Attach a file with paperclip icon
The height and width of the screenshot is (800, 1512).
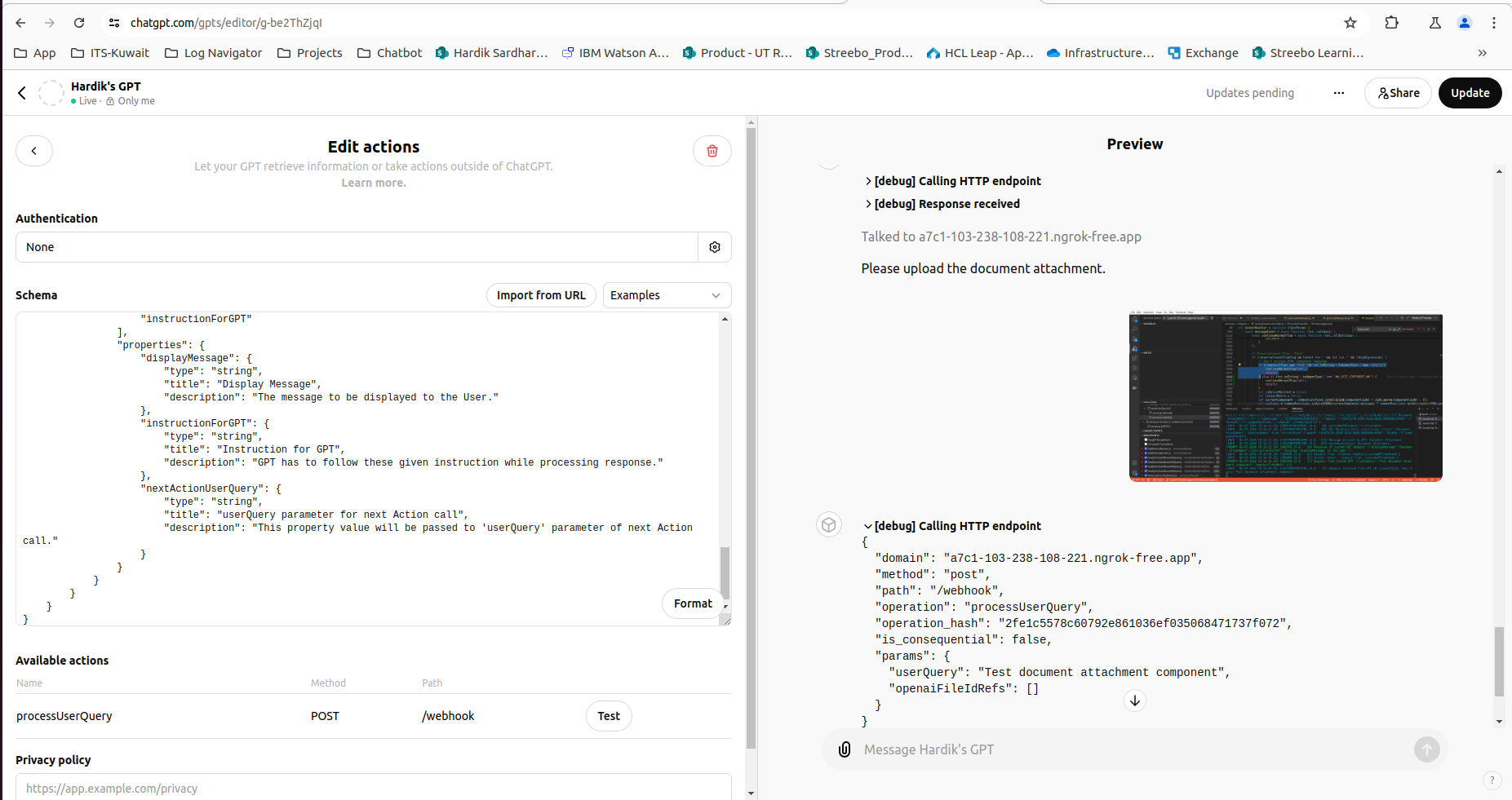point(845,749)
